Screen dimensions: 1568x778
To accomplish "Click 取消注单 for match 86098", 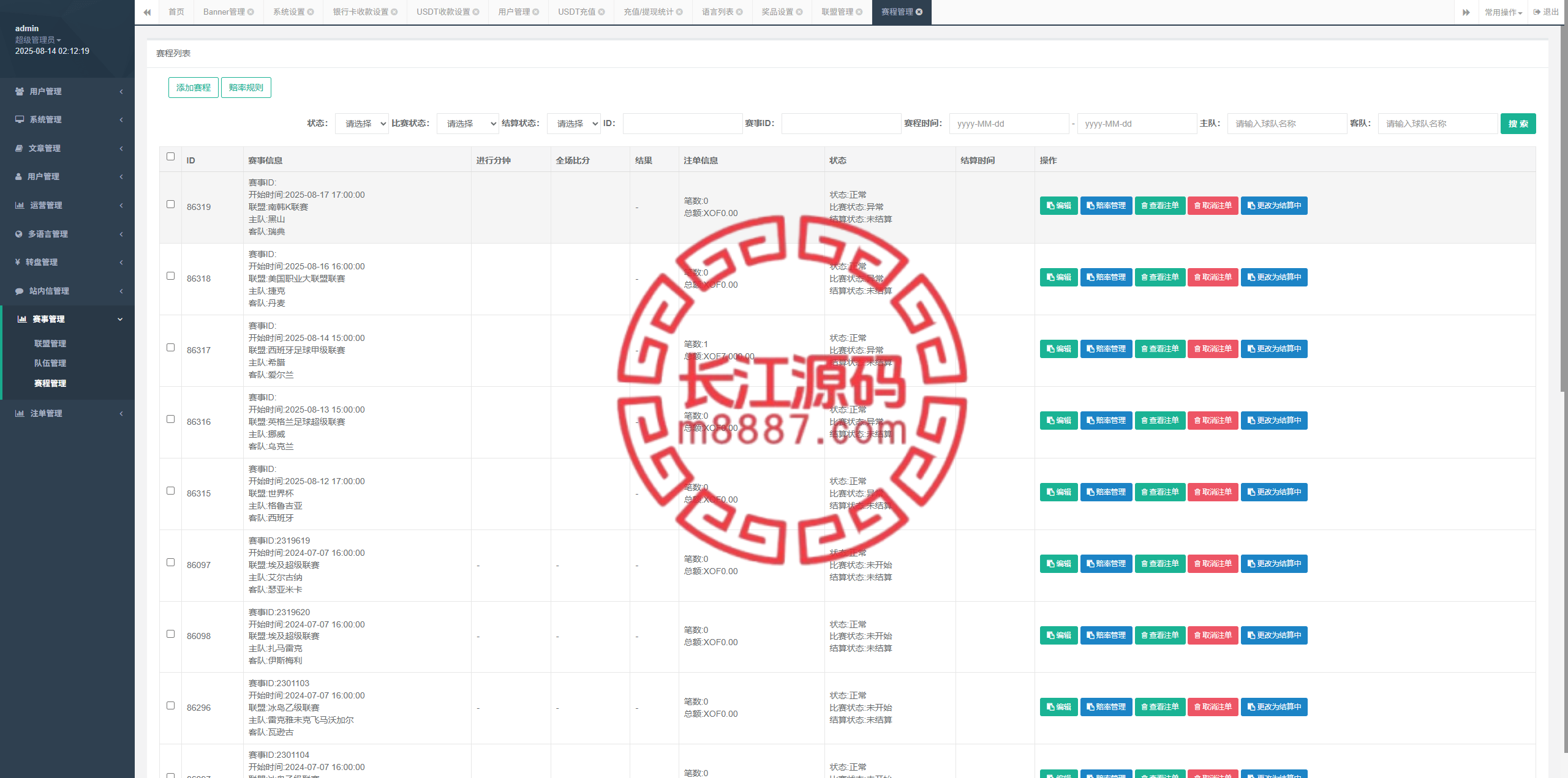I will pos(1213,635).
